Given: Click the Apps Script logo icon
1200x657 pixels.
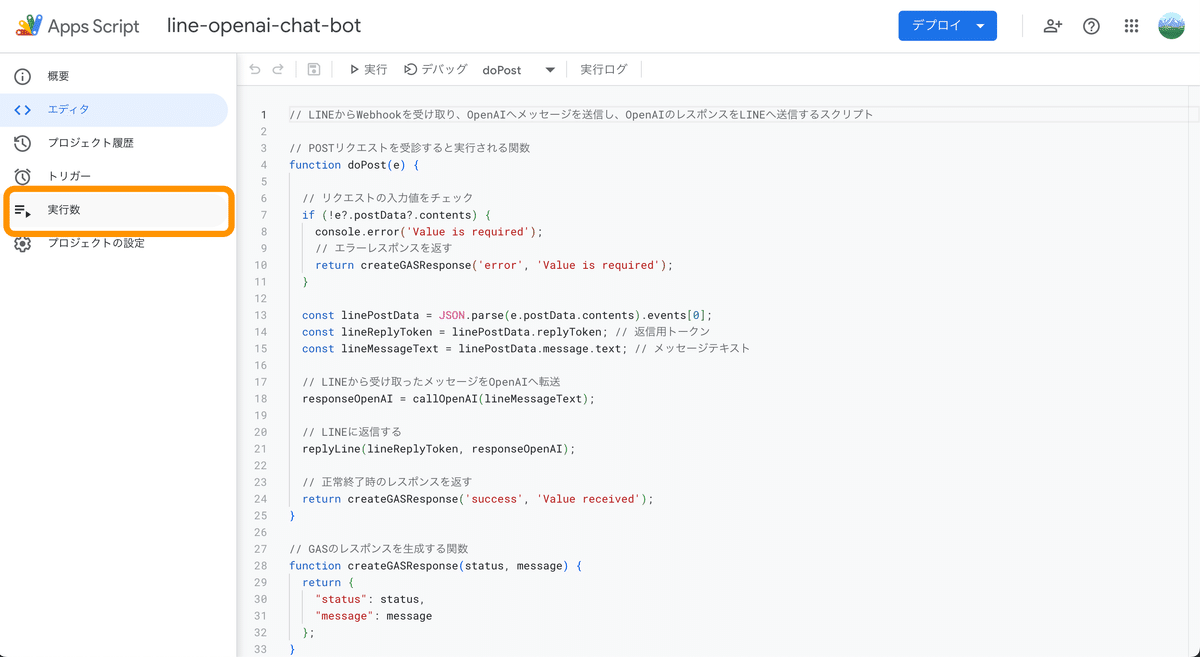Looking at the screenshot, I should click(x=29, y=26).
